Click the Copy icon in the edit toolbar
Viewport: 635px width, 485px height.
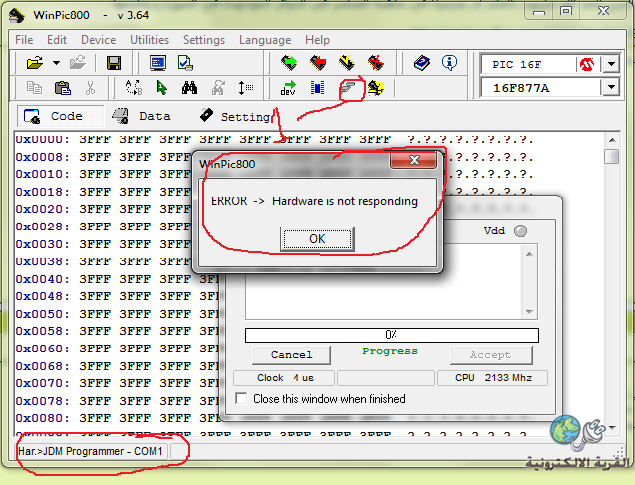[34, 87]
